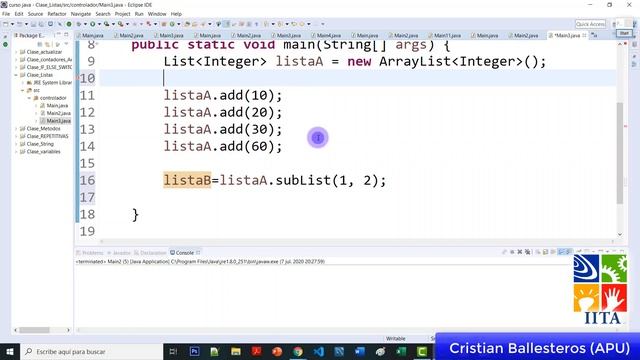Switch to the Declaration tab
640x360 pixels.
click(150, 253)
